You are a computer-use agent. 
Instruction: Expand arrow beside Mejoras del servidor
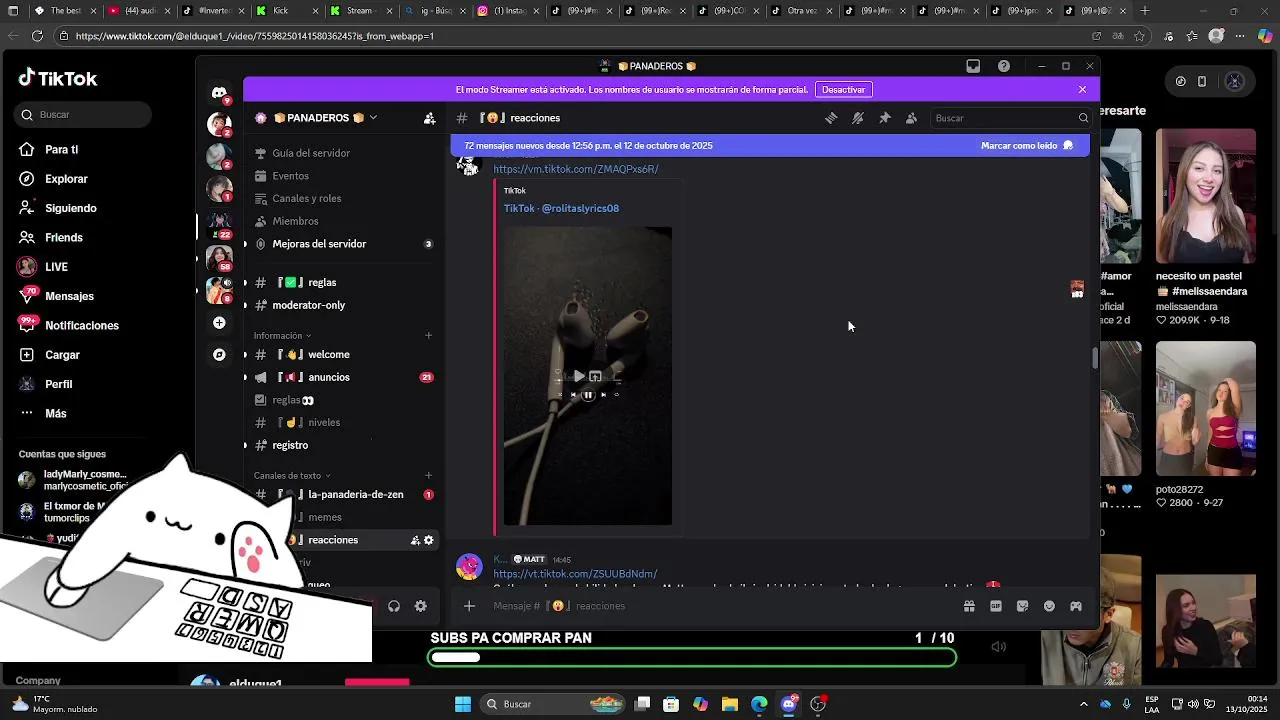coord(246,244)
